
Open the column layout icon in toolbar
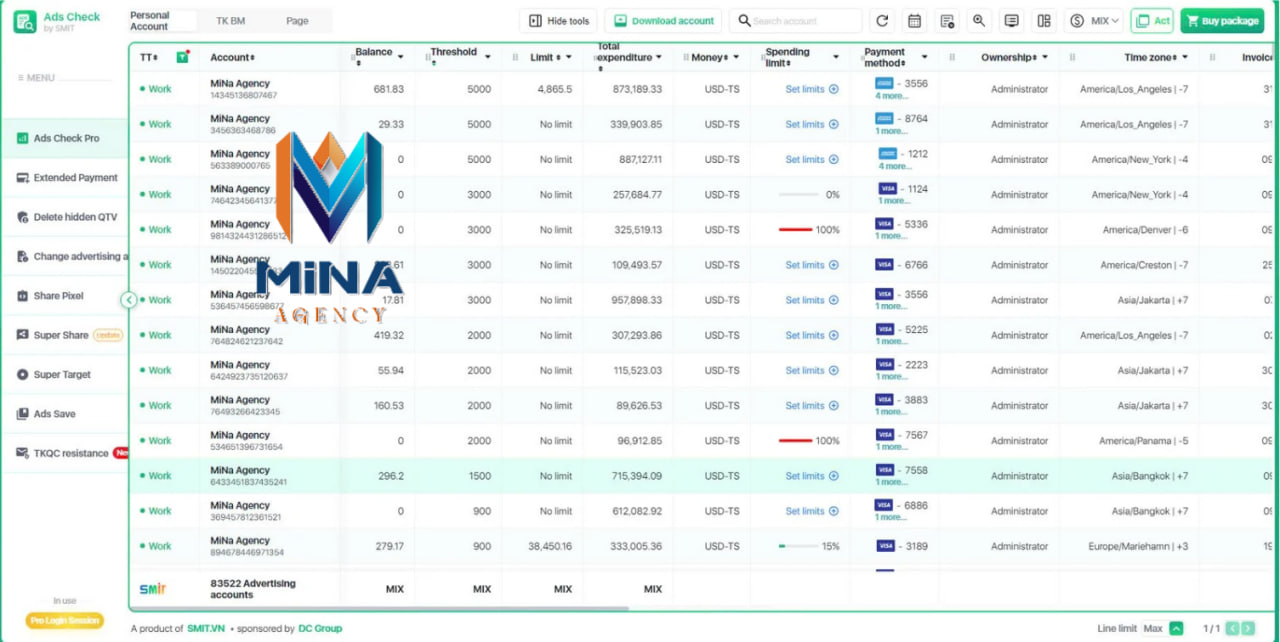point(1044,21)
